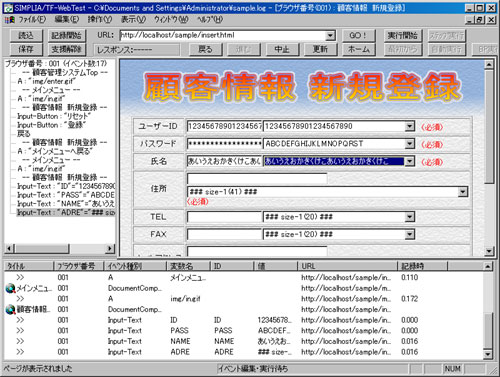Click the browser pane scroll up arrow
Image resolution: width=500 pixels, height=377 pixels.
coord(489,64)
